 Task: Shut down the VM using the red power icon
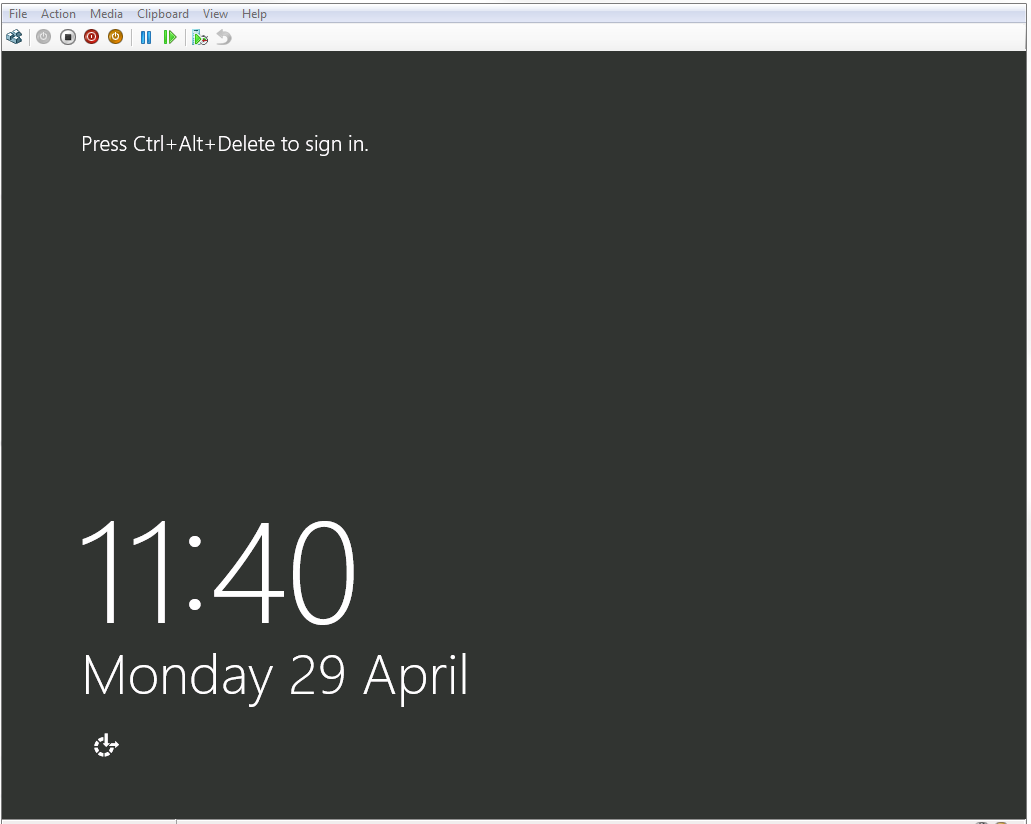pos(92,37)
